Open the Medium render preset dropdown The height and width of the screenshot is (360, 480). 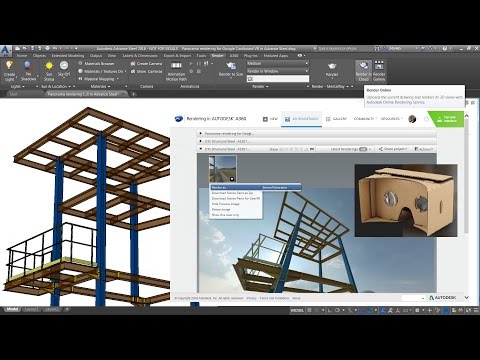278,63
